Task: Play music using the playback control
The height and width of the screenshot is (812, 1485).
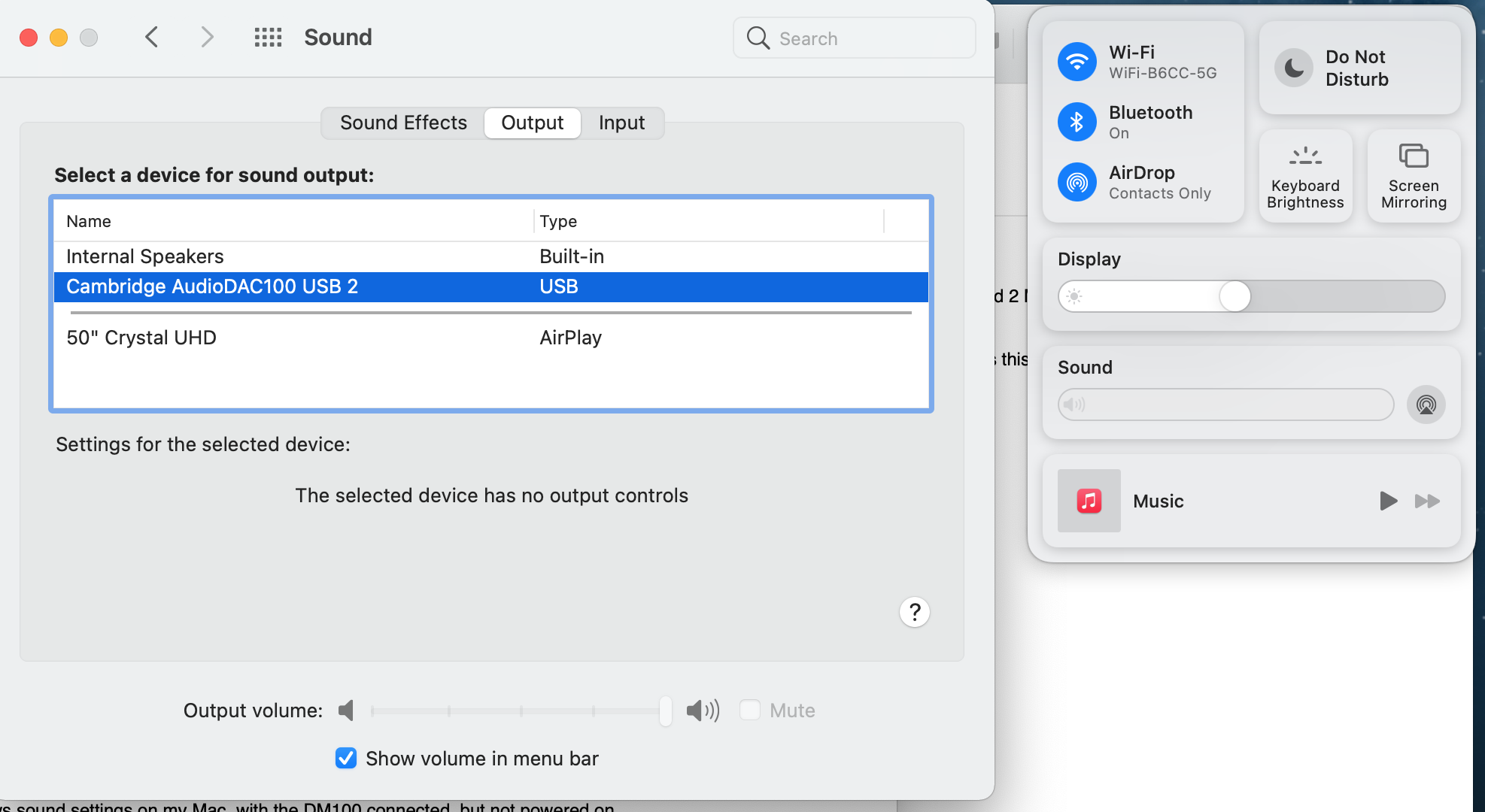Action: [x=1388, y=501]
